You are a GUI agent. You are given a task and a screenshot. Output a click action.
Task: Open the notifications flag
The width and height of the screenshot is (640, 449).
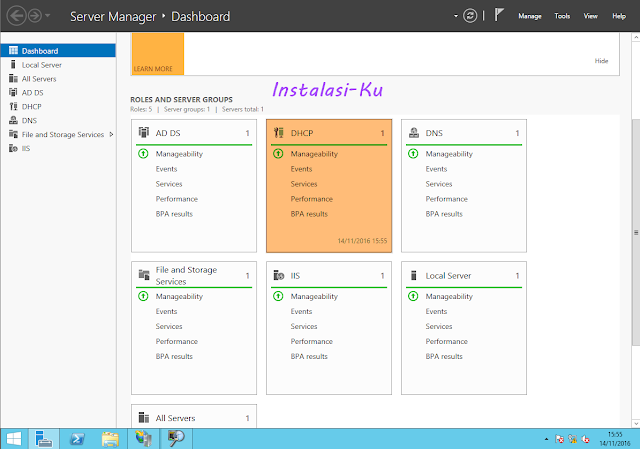(x=499, y=15)
